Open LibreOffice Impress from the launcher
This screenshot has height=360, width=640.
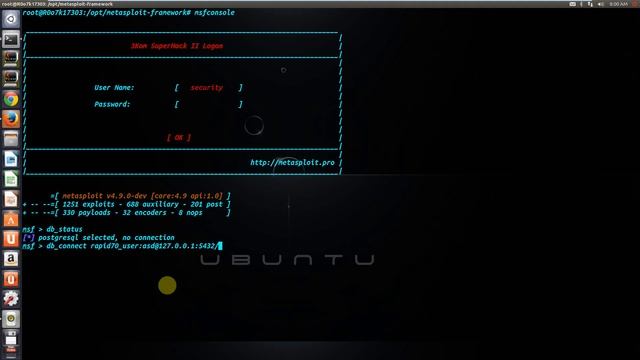tap(11, 199)
